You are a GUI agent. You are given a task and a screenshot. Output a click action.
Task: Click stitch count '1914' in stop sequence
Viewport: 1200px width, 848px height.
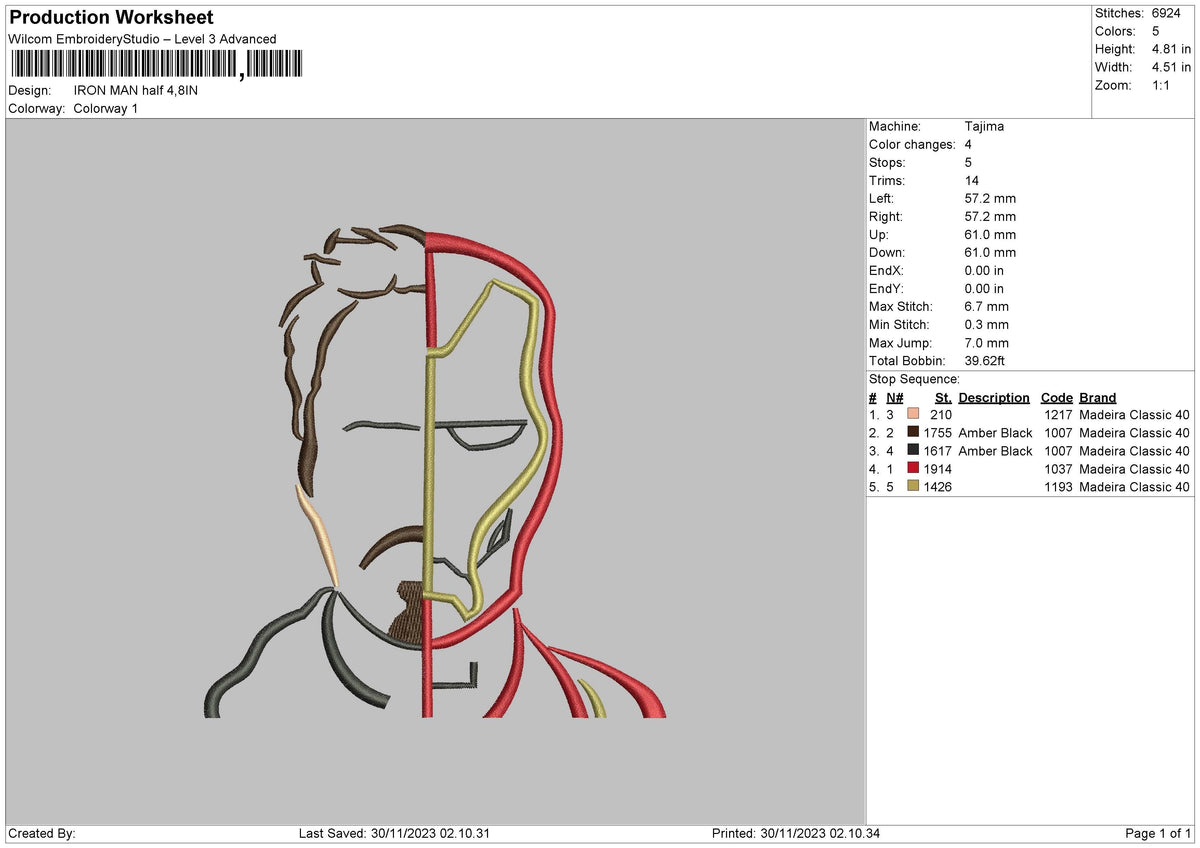[938, 469]
